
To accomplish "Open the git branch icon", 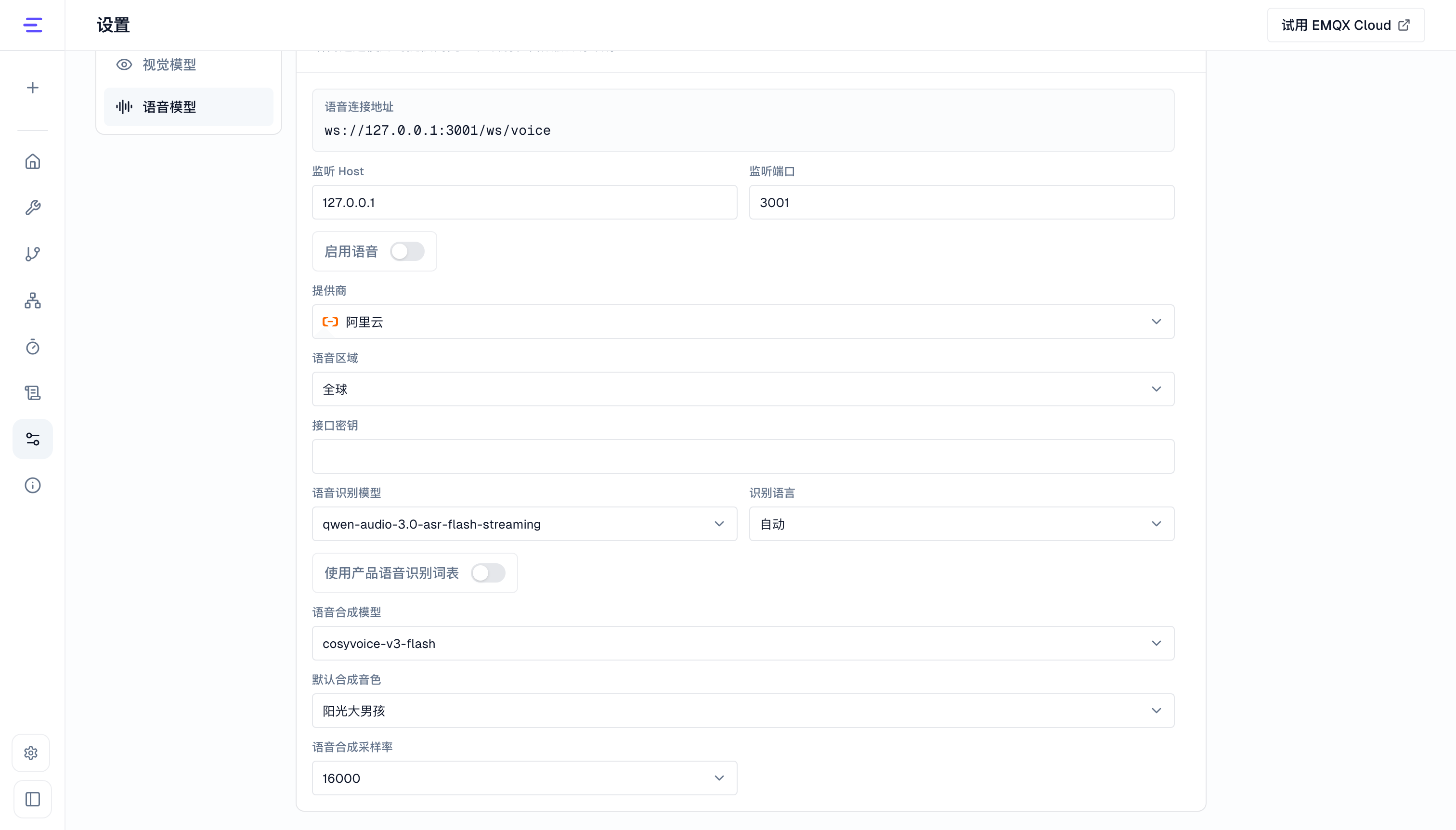I will (x=32, y=254).
